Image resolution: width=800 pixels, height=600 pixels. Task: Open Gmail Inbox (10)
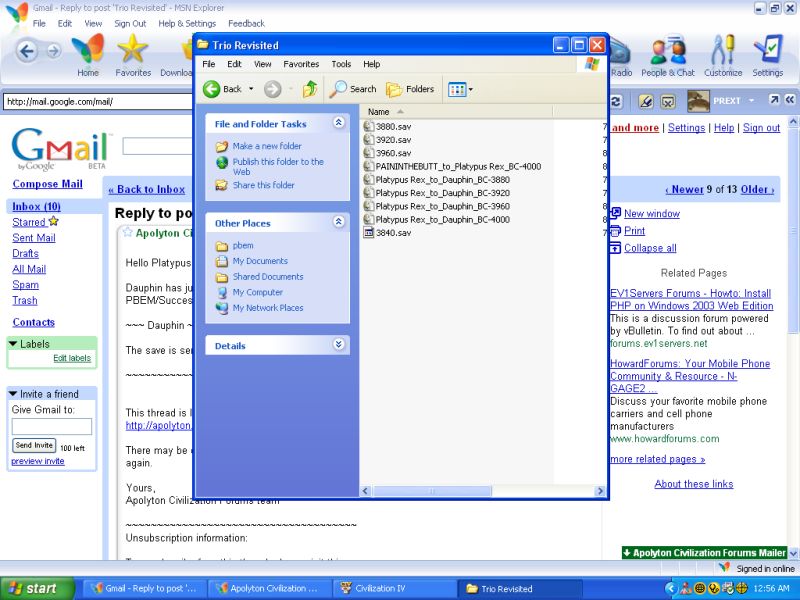[36, 207]
